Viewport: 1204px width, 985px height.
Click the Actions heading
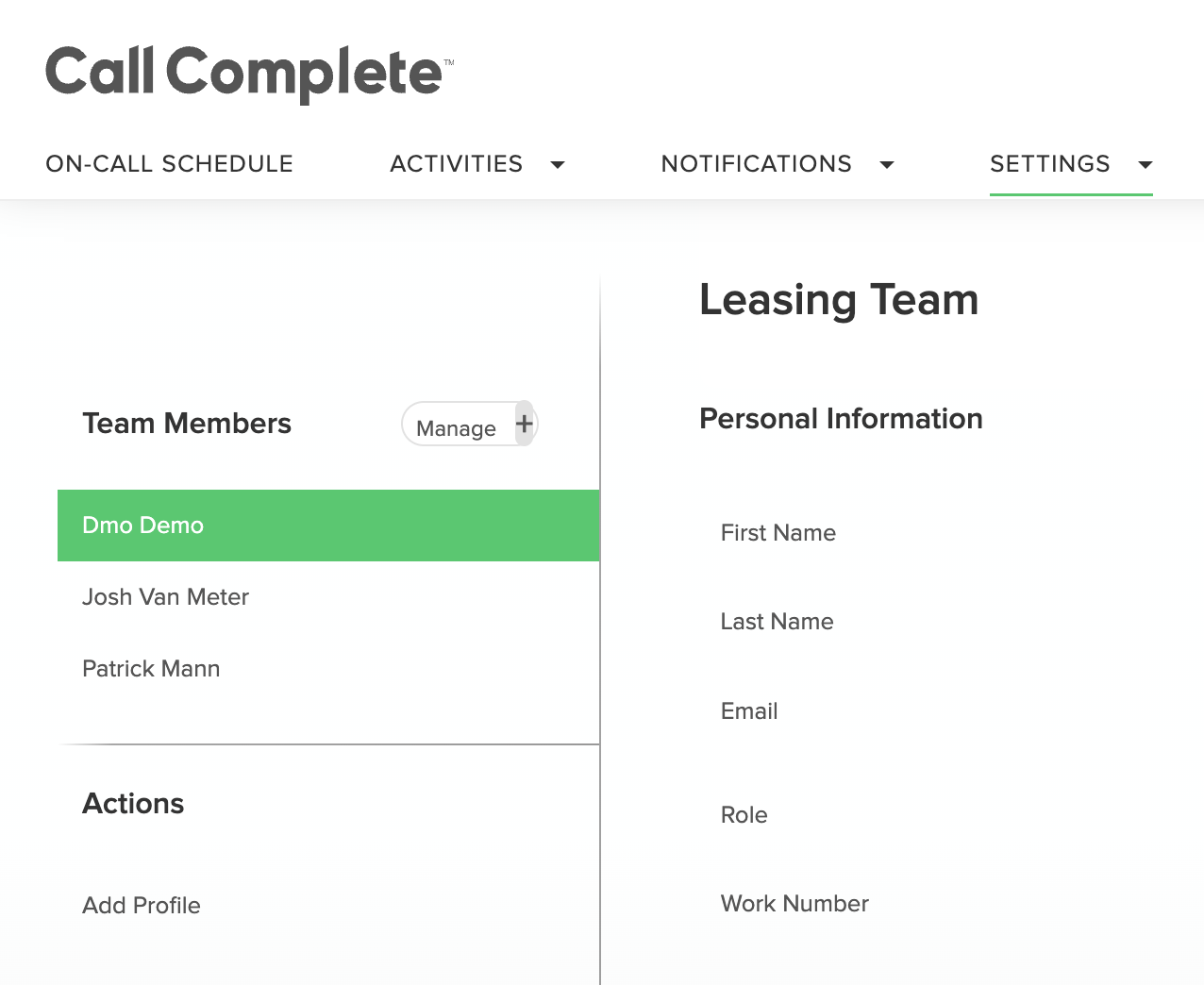click(133, 804)
